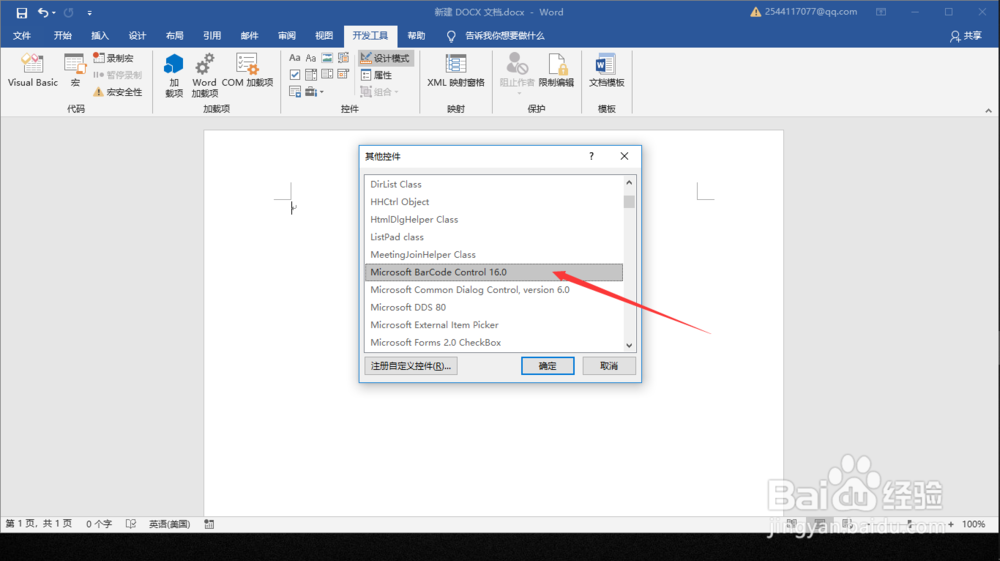
Task: Select Microsoft External Item Picker
Action: coord(494,324)
